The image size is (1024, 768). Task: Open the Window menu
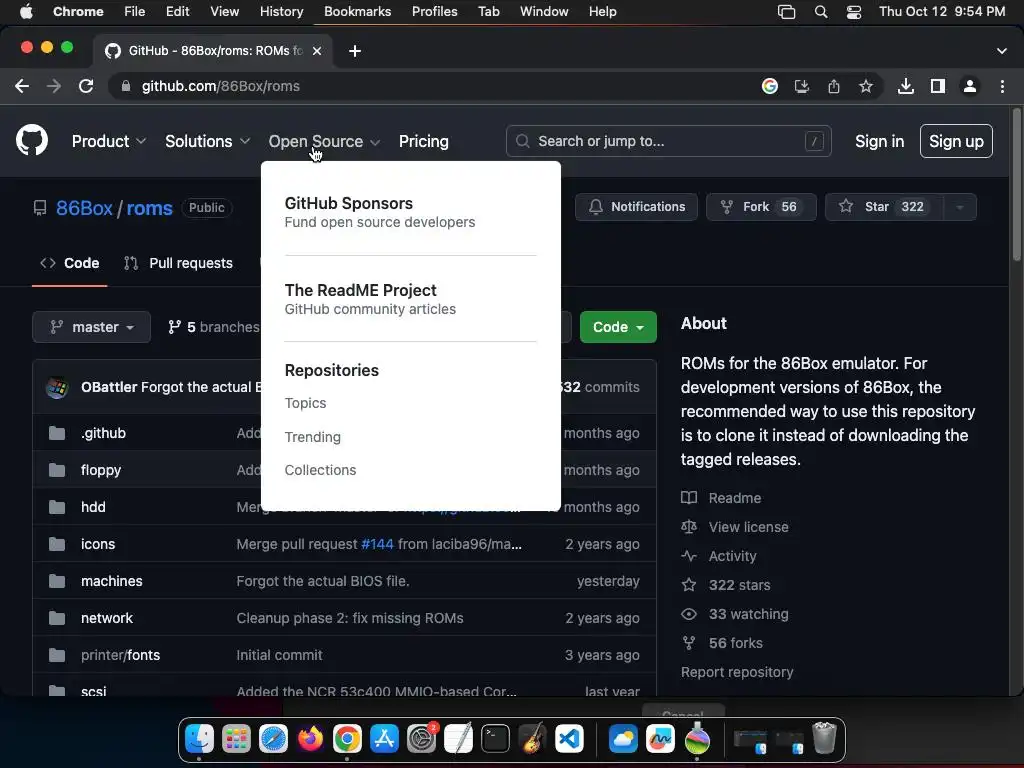pyautogui.click(x=544, y=12)
